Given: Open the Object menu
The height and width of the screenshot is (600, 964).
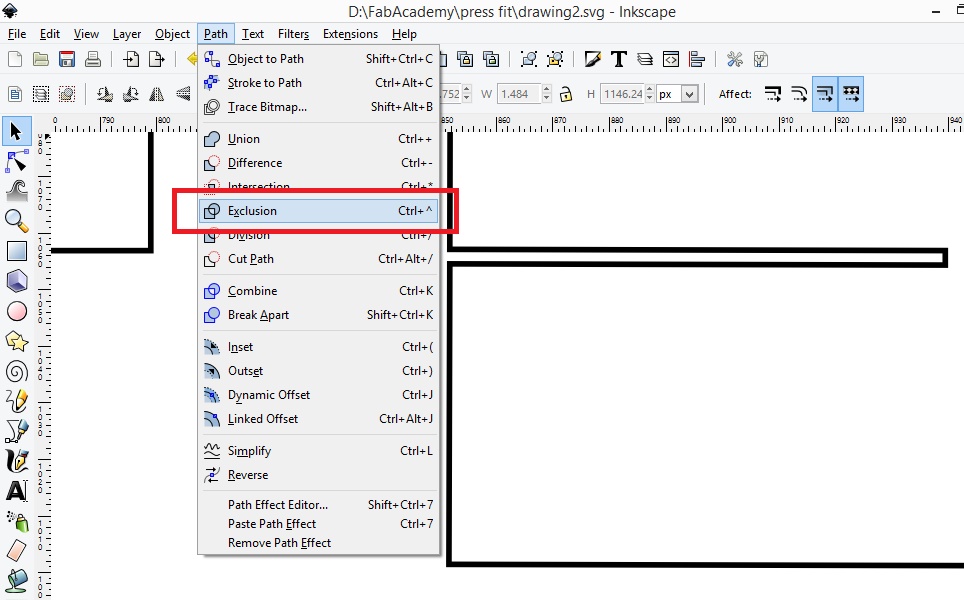Looking at the screenshot, I should [x=172, y=34].
